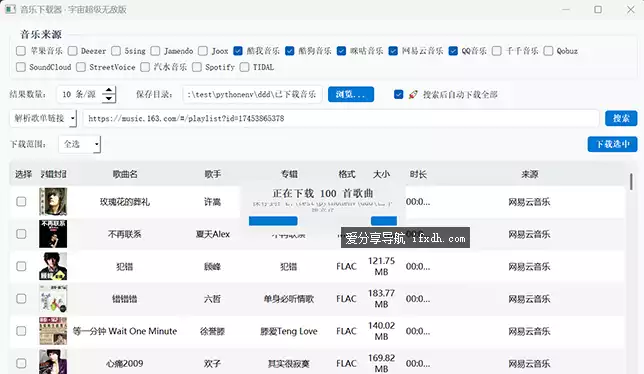
Task: Click the 浏览... browse button
Action: (x=351, y=94)
